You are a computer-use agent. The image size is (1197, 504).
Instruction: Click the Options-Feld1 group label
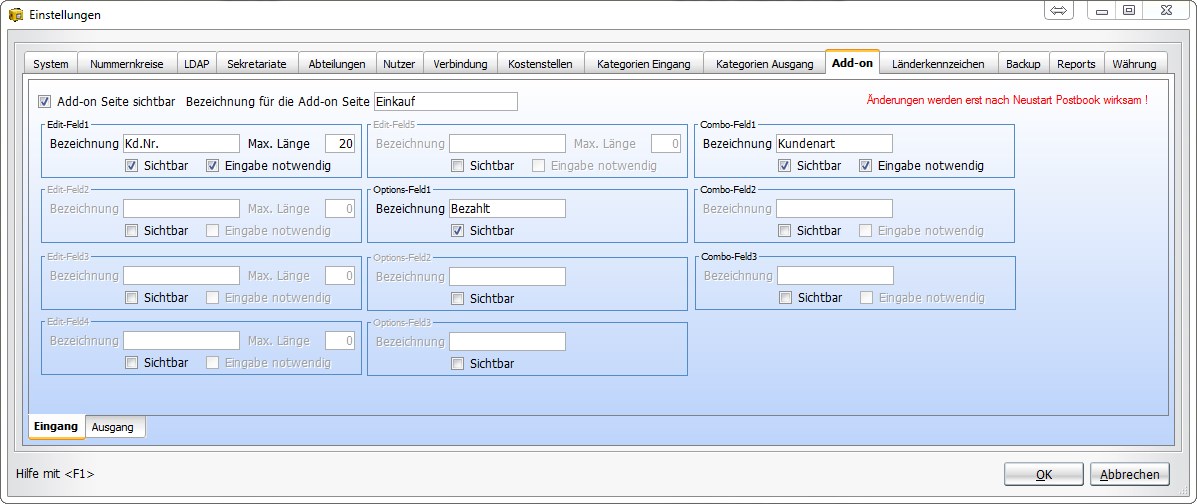pyautogui.click(x=402, y=189)
